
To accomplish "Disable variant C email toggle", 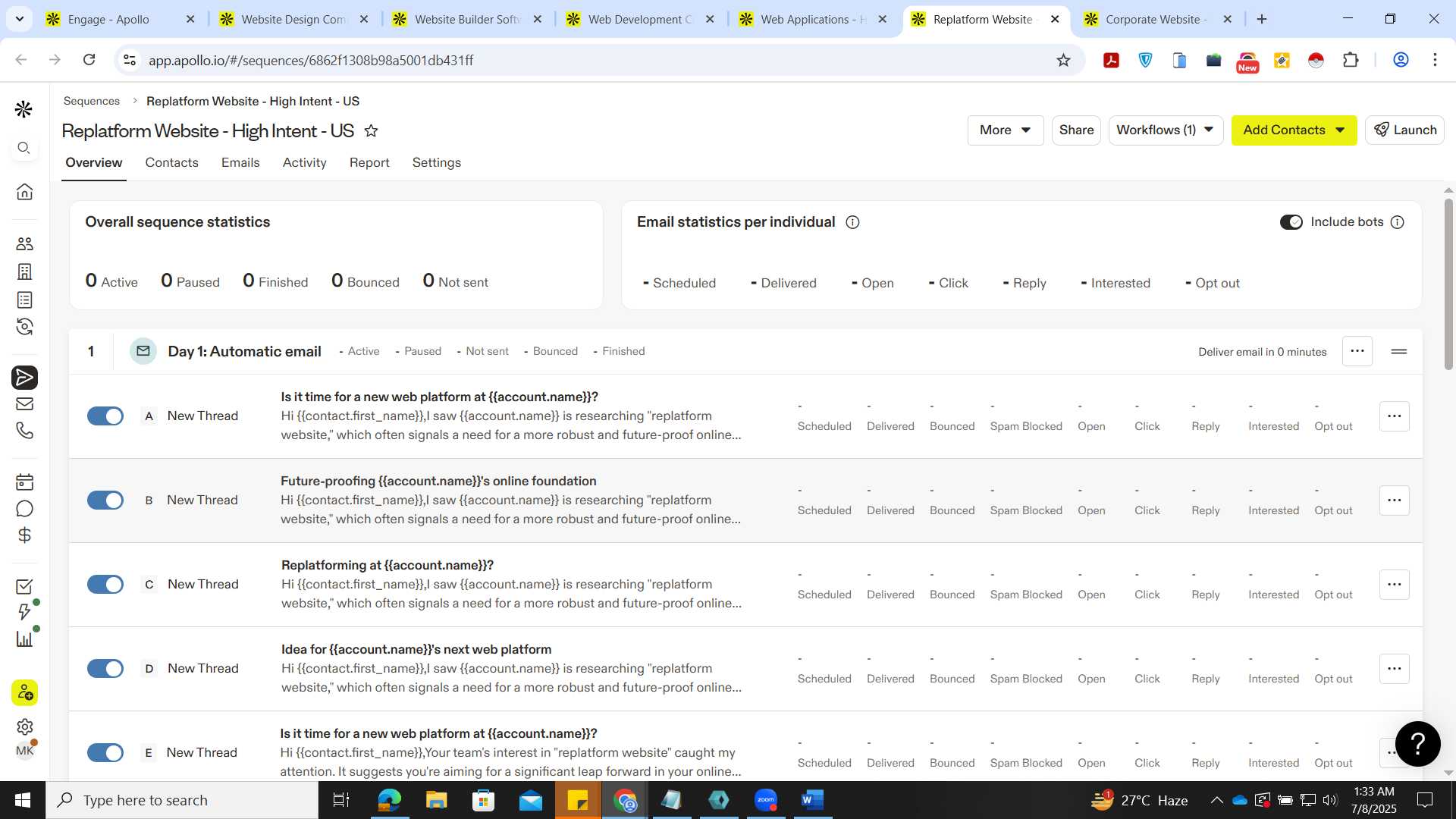I will tap(105, 584).
